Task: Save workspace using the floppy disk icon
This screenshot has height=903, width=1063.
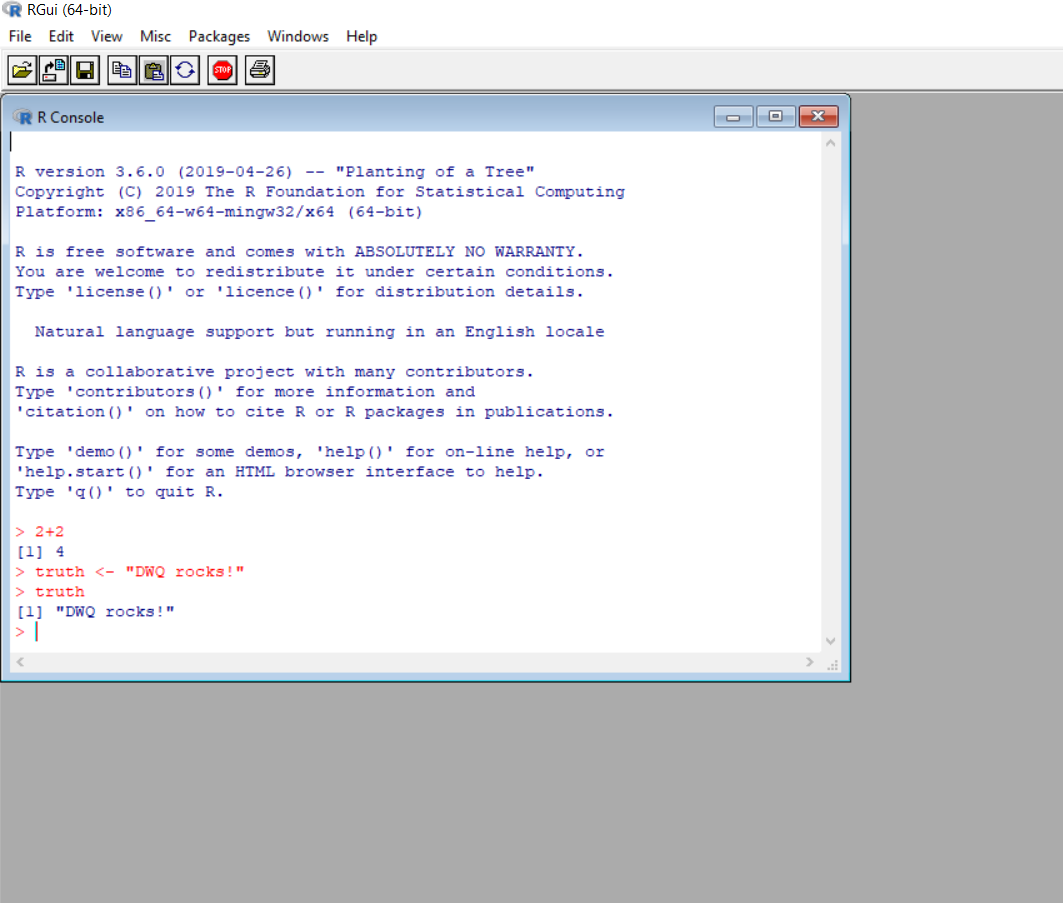Action: (85, 70)
